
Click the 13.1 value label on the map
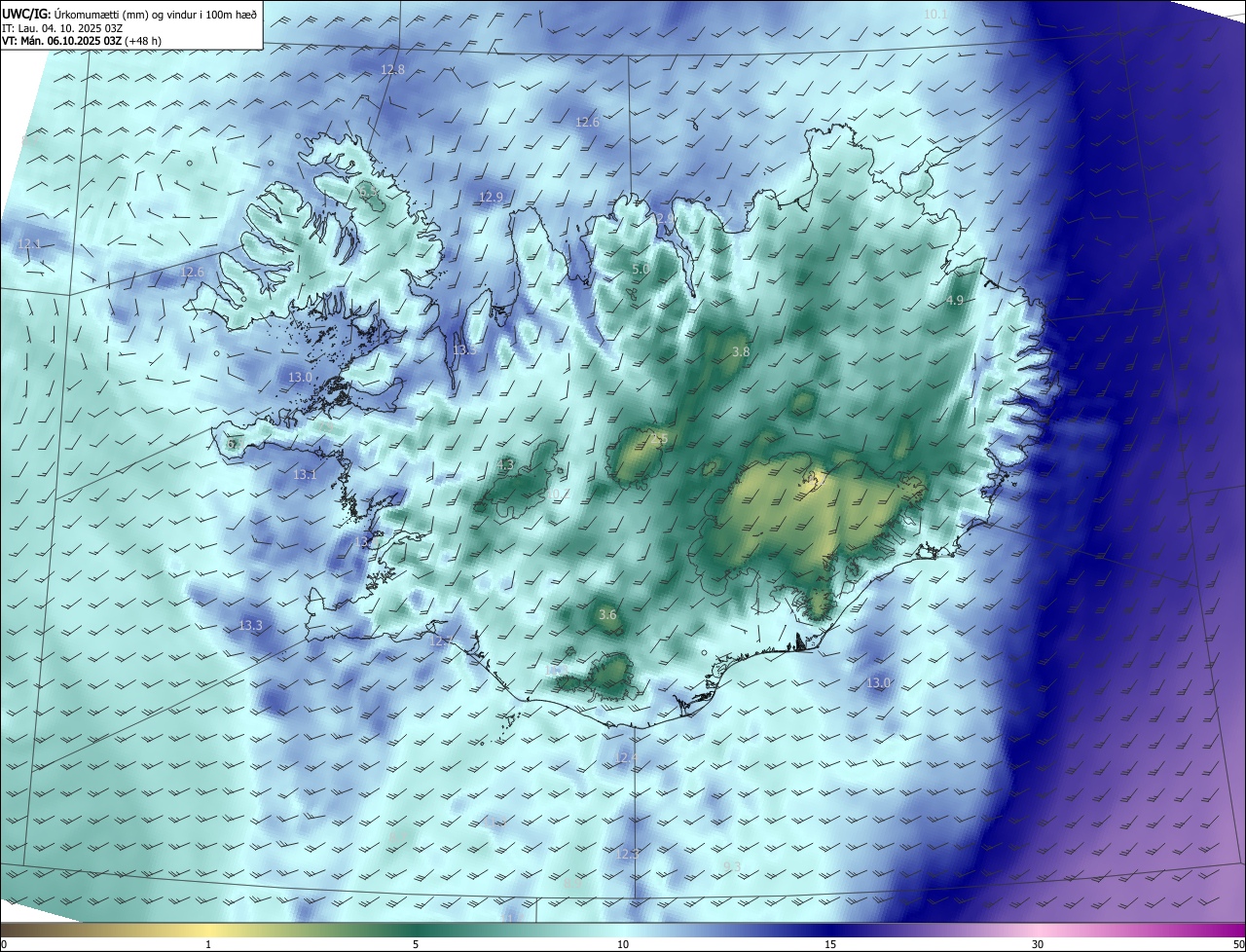(305, 474)
